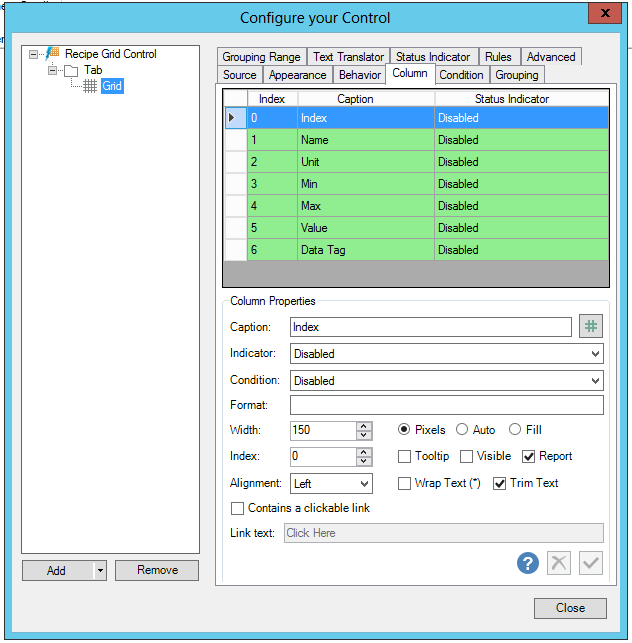Select the Recipe Grid Control root node

110,54
